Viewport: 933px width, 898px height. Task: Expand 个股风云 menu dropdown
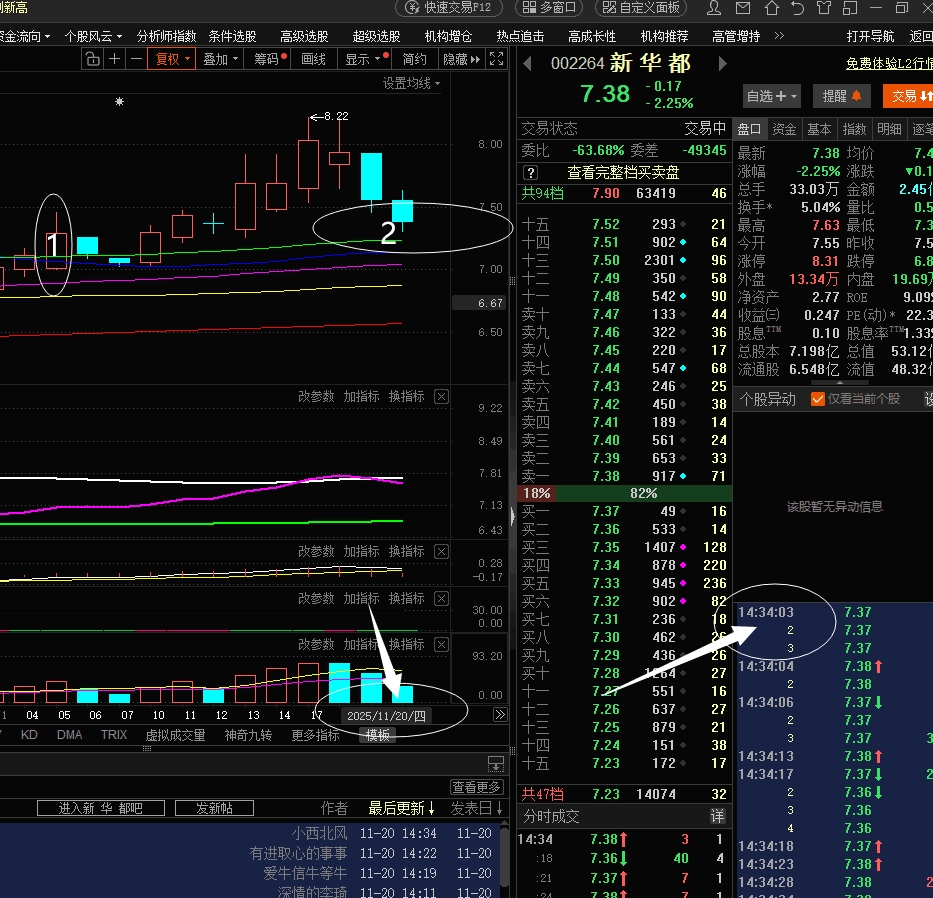93,36
